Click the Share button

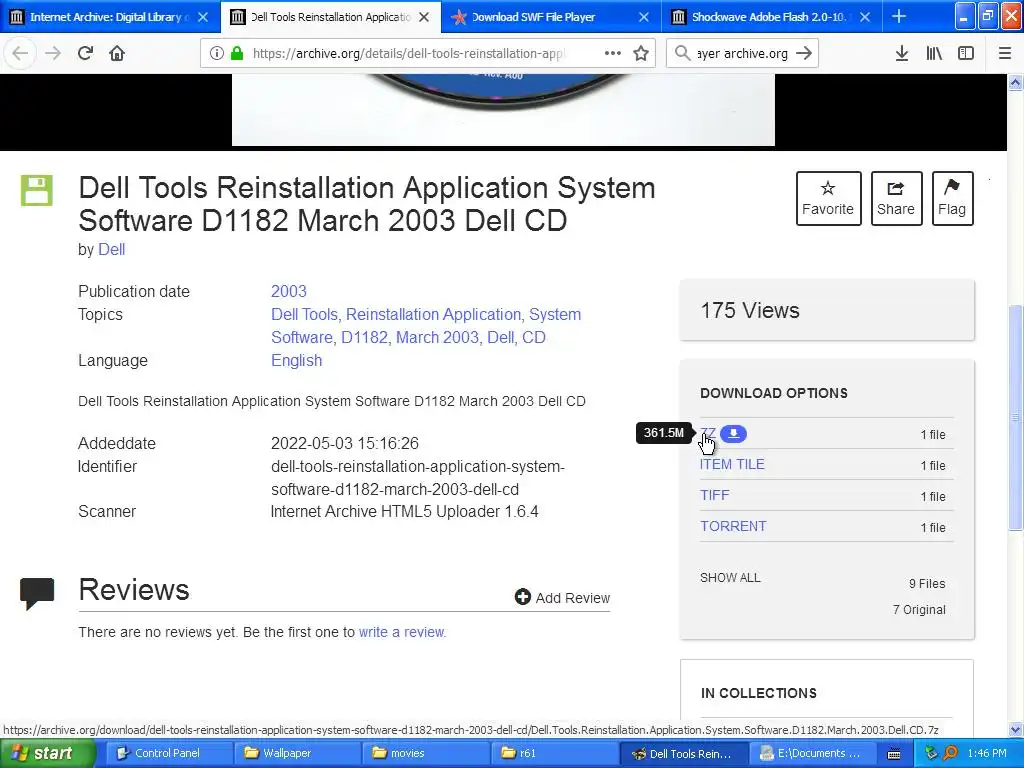pos(896,199)
